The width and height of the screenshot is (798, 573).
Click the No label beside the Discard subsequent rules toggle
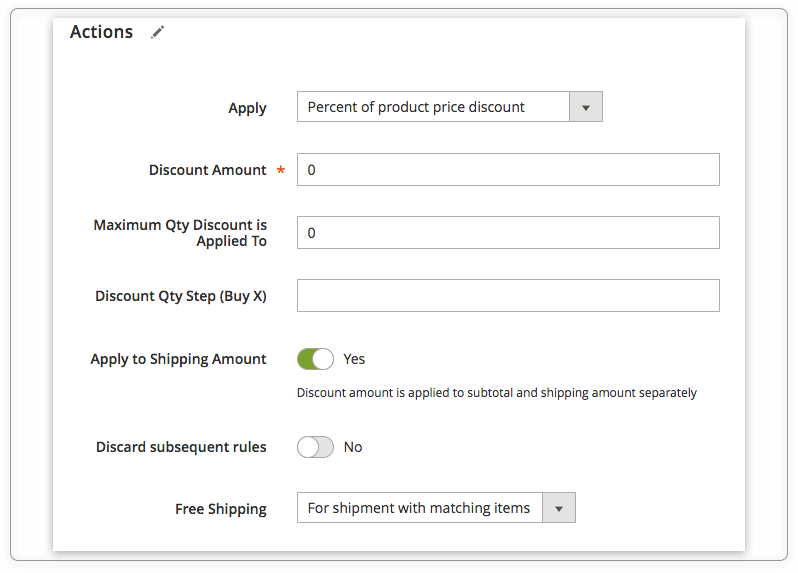click(353, 447)
